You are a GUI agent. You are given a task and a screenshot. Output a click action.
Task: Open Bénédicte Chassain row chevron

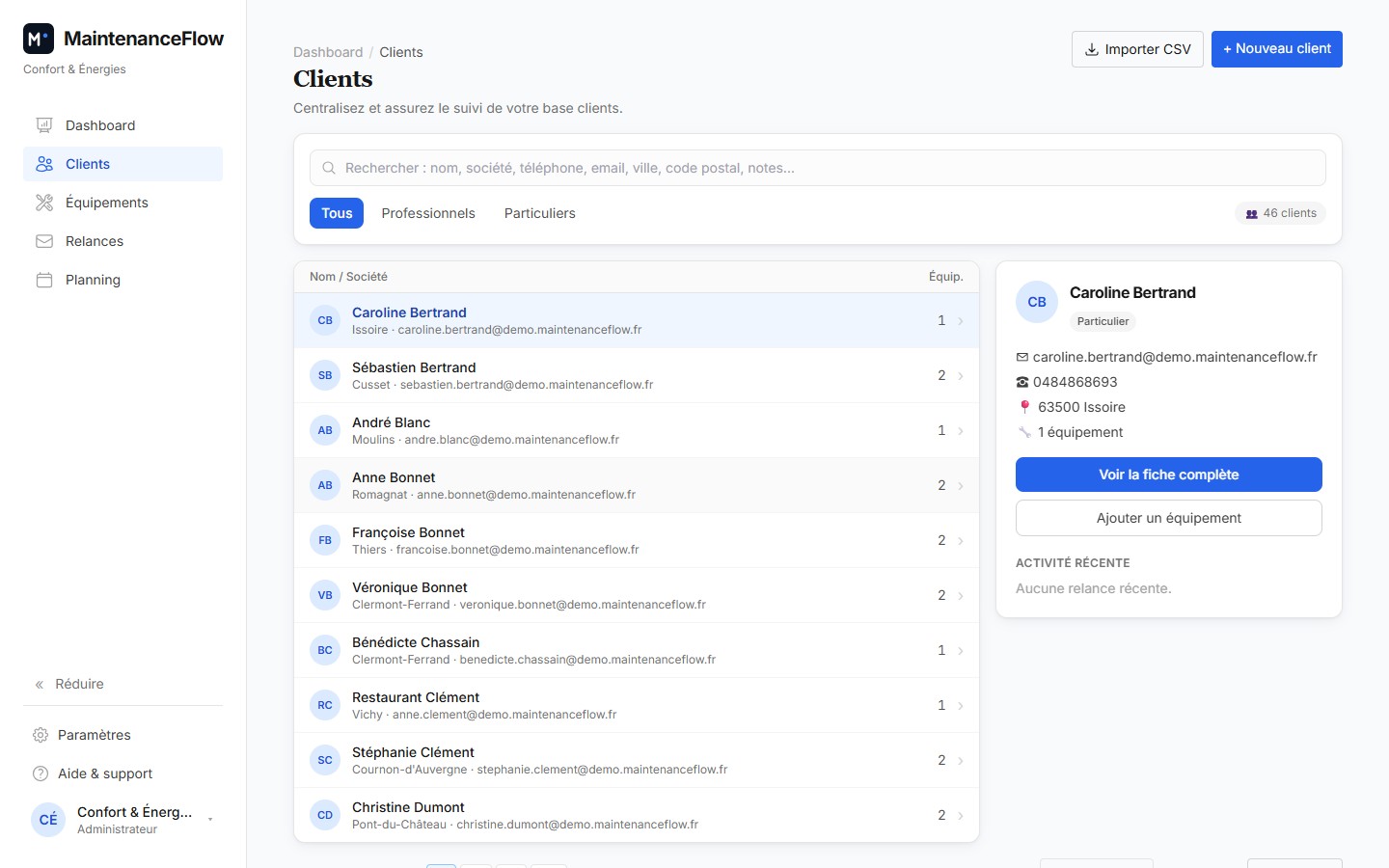[961, 651]
